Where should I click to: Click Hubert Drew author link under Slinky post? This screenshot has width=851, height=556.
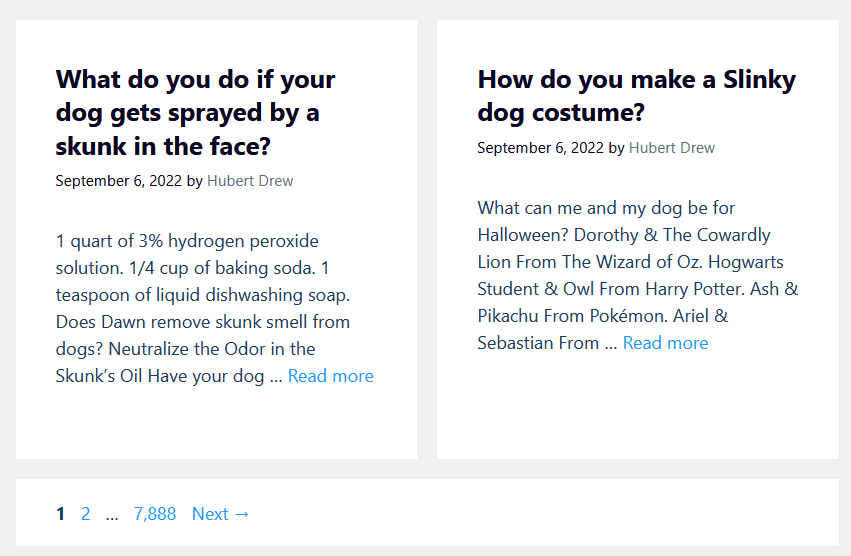[x=672, y=148]
